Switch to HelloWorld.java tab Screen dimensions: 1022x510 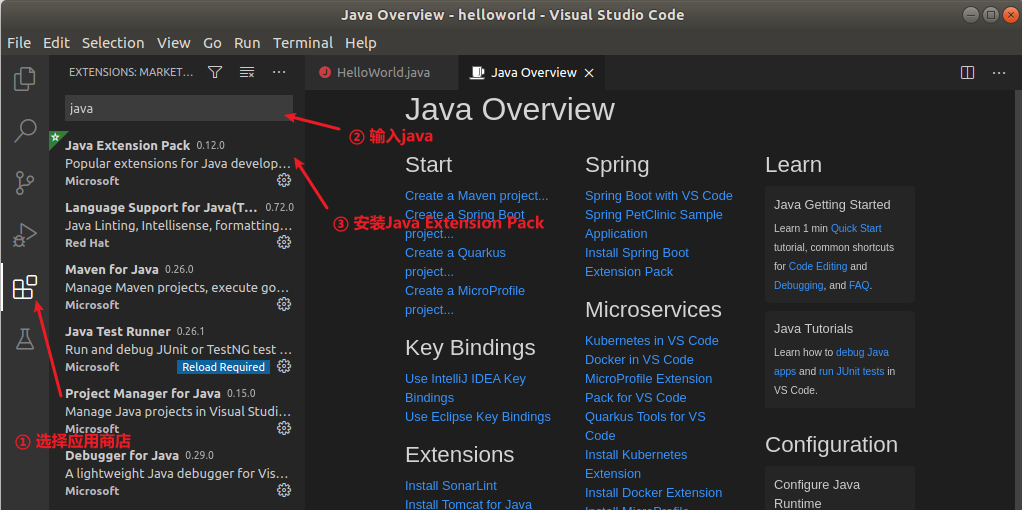[x=382, y=73]
